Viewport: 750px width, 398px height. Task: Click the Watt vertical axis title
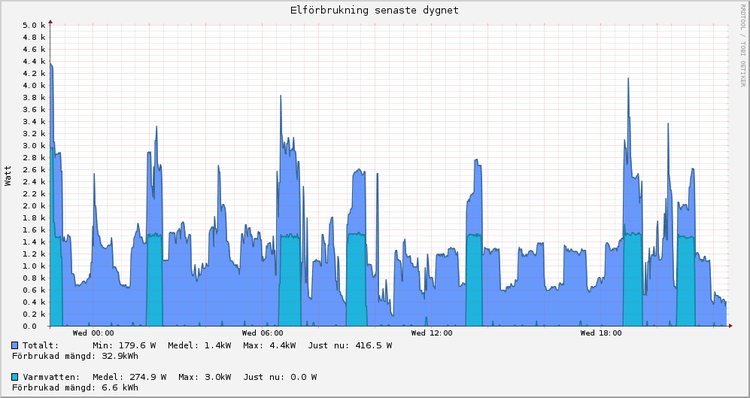[8, 176]
